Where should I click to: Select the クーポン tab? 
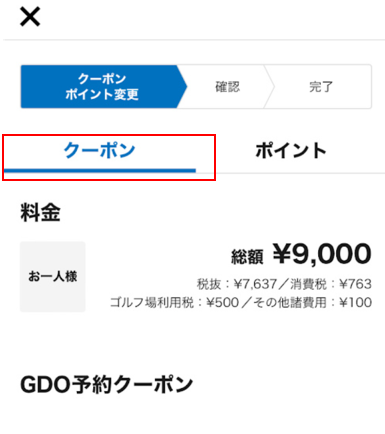tap(100, 151)
